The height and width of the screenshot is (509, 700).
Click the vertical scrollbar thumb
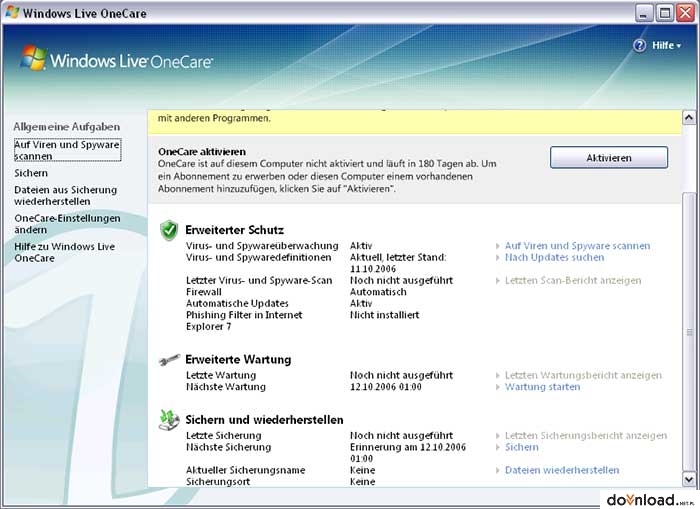click(689, 332)
